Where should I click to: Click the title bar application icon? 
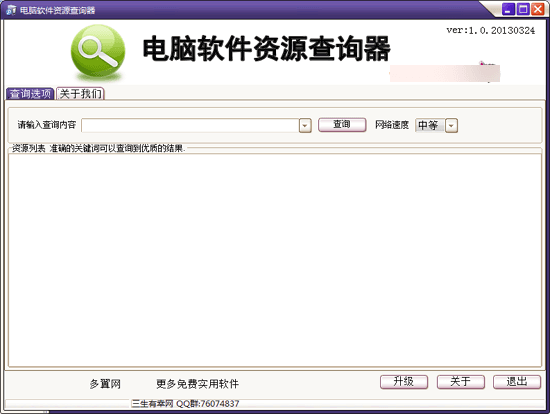[x=11, y=10]
